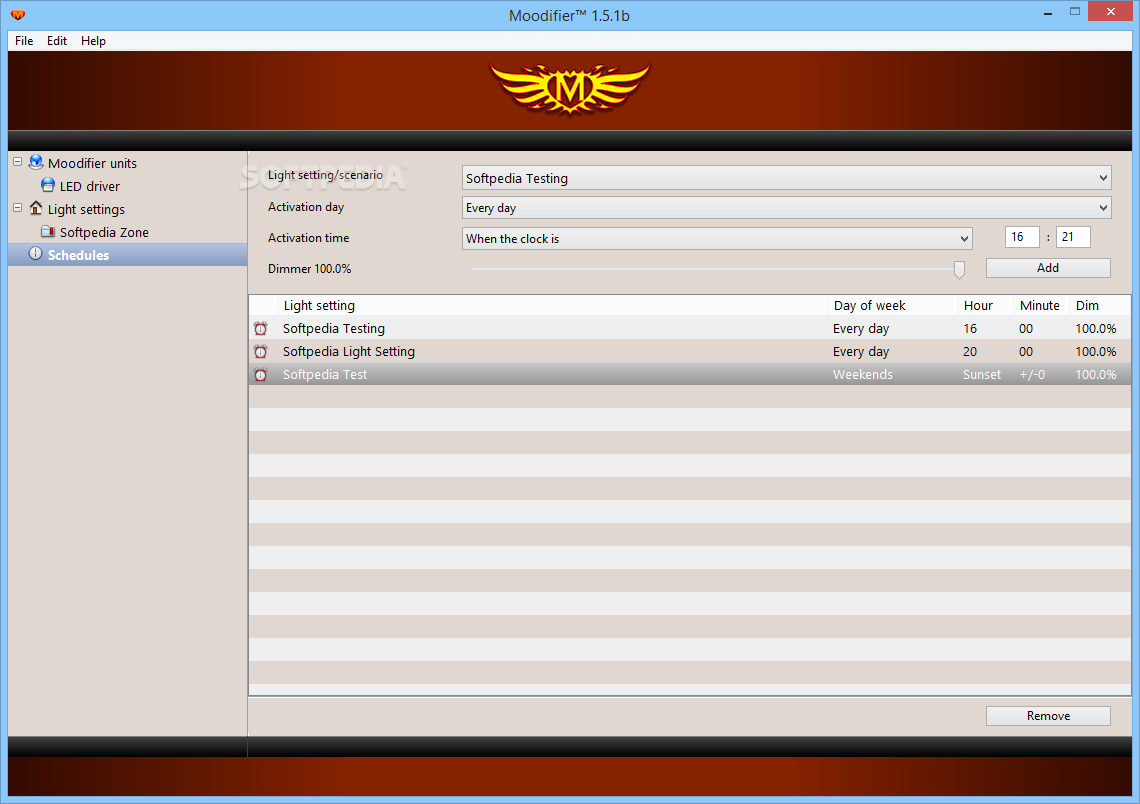Select Moodifier units in the tree
Viewport: 1140px width, 804px height.
tap(92, 164)
